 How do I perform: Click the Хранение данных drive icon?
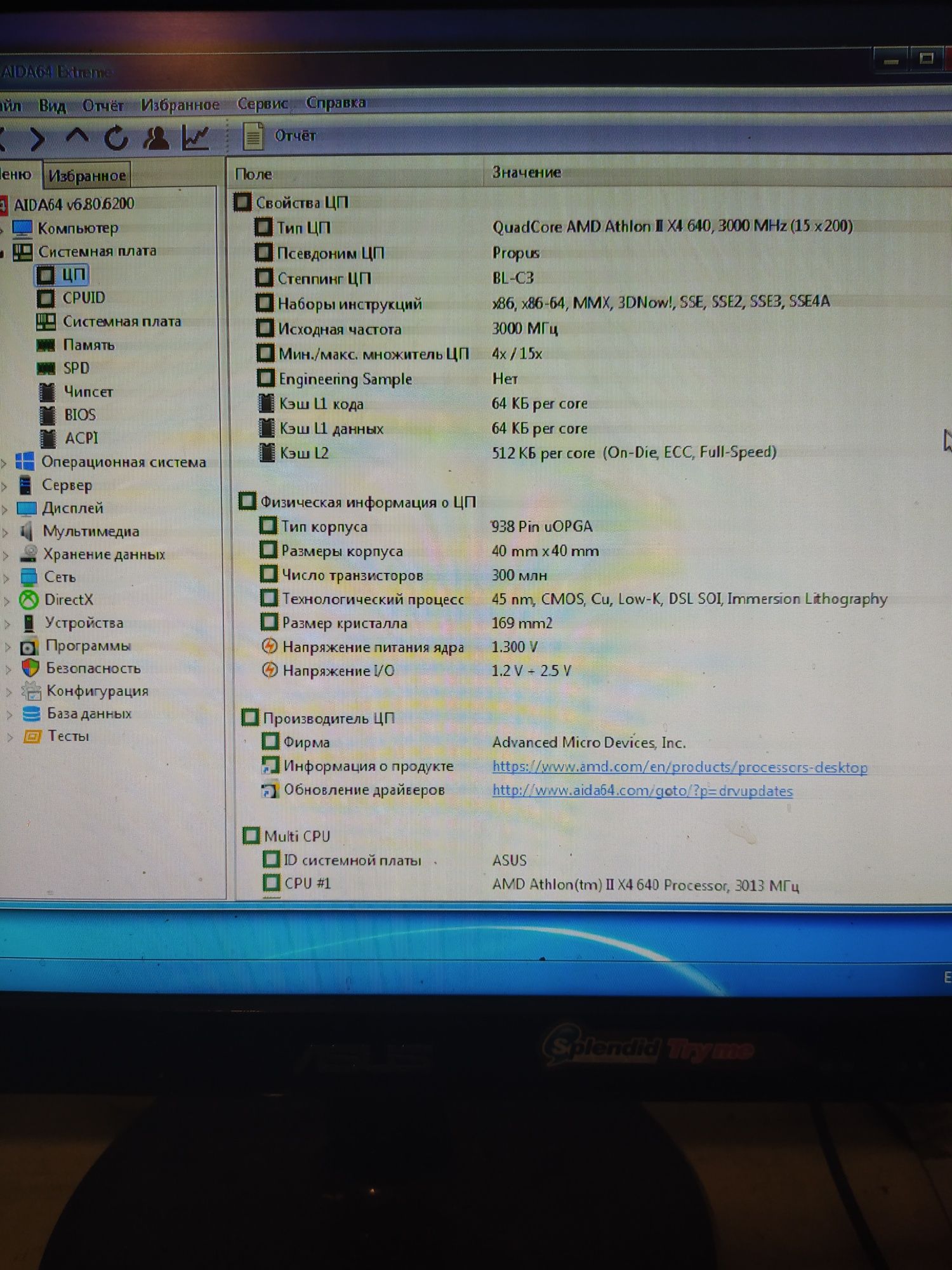[28, 554]
